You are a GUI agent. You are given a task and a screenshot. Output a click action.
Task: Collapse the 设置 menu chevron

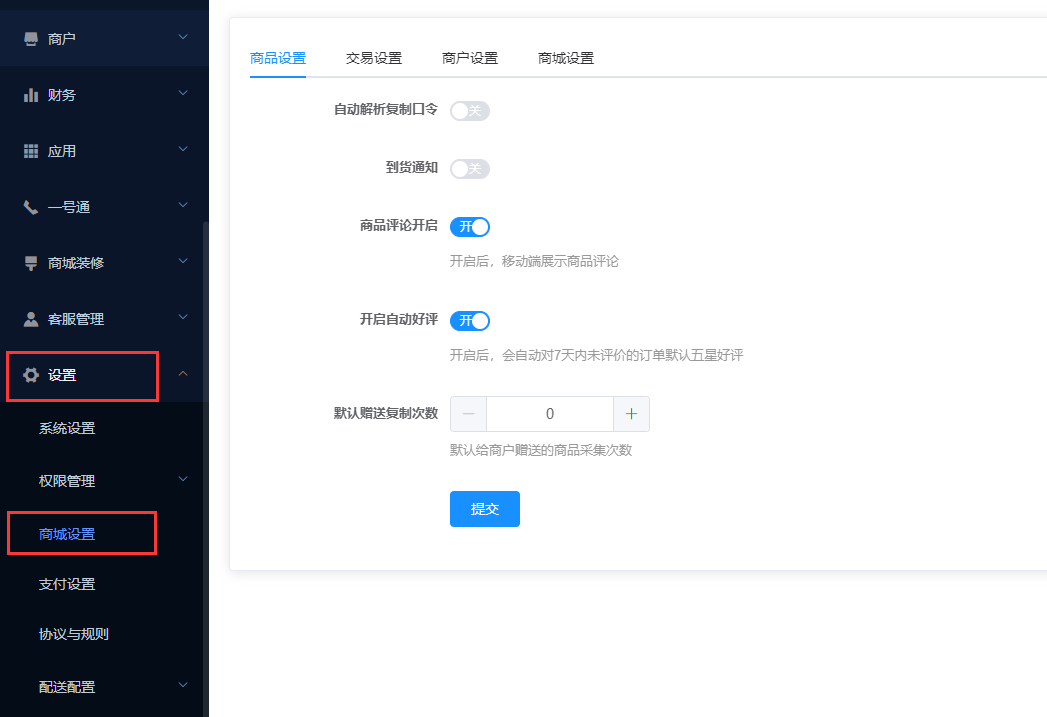click(182, 374)
